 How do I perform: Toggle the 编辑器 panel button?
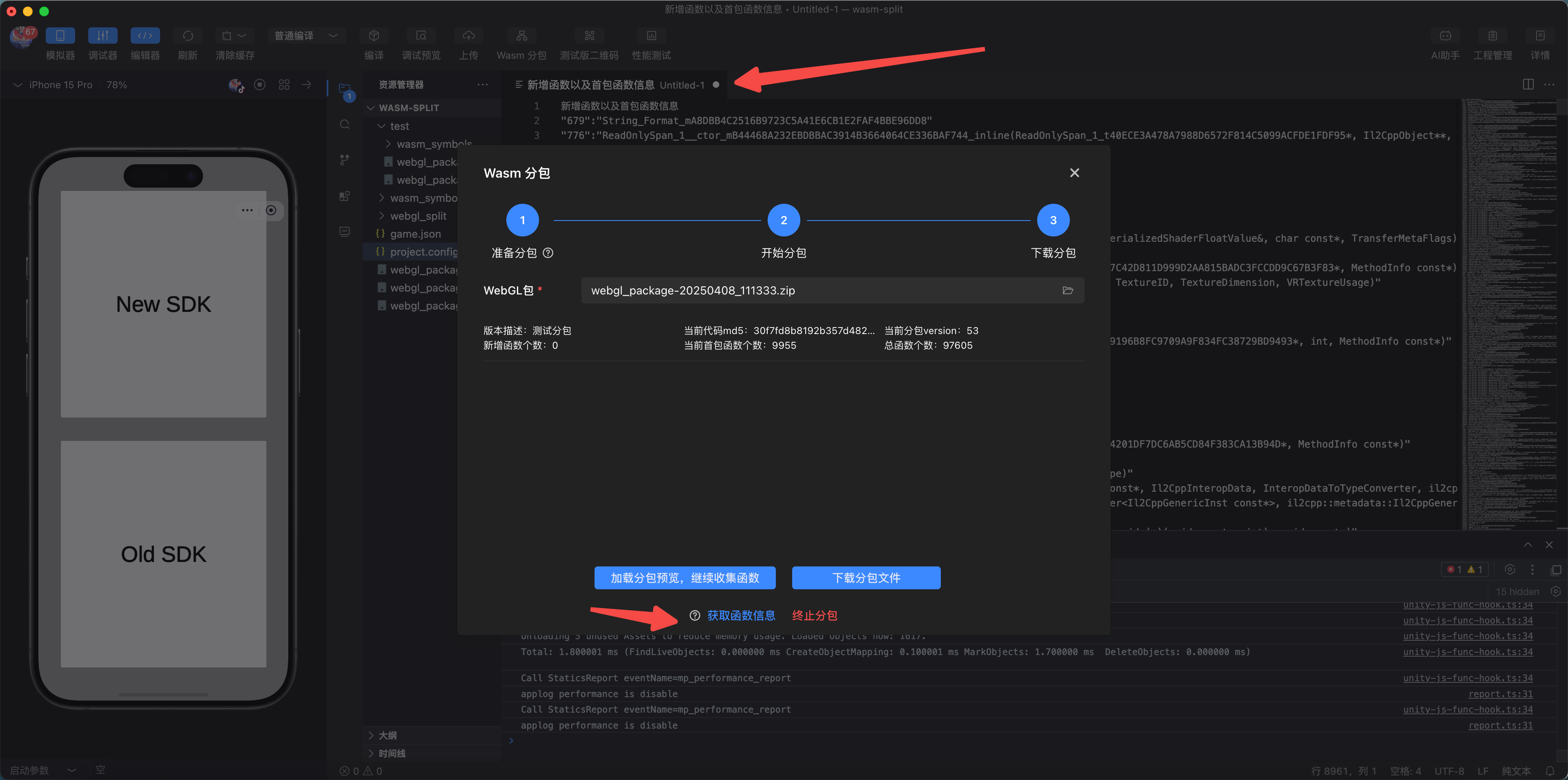(145, 36)
